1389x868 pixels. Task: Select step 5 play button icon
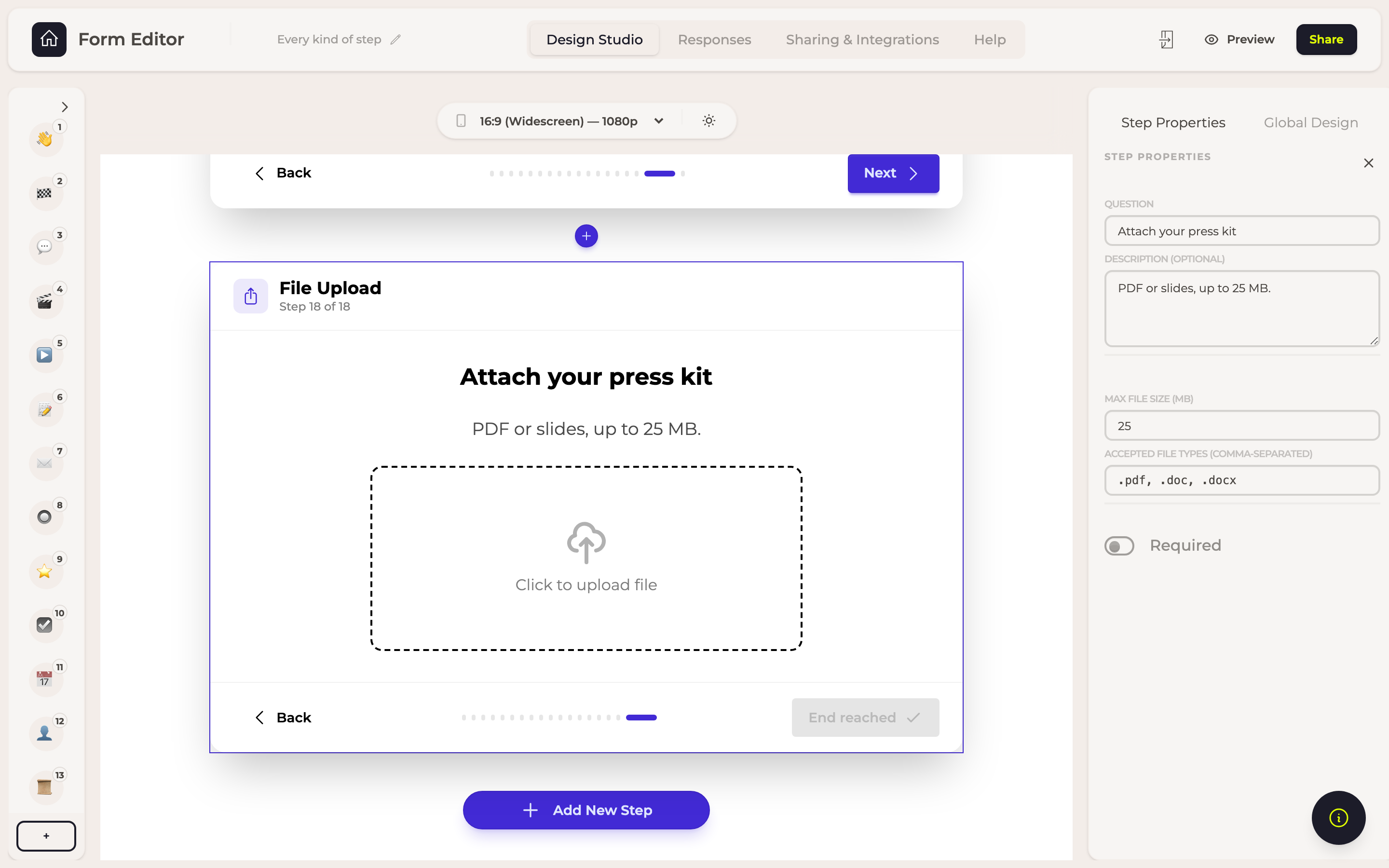pyautogui.click(x=45, y=355)
